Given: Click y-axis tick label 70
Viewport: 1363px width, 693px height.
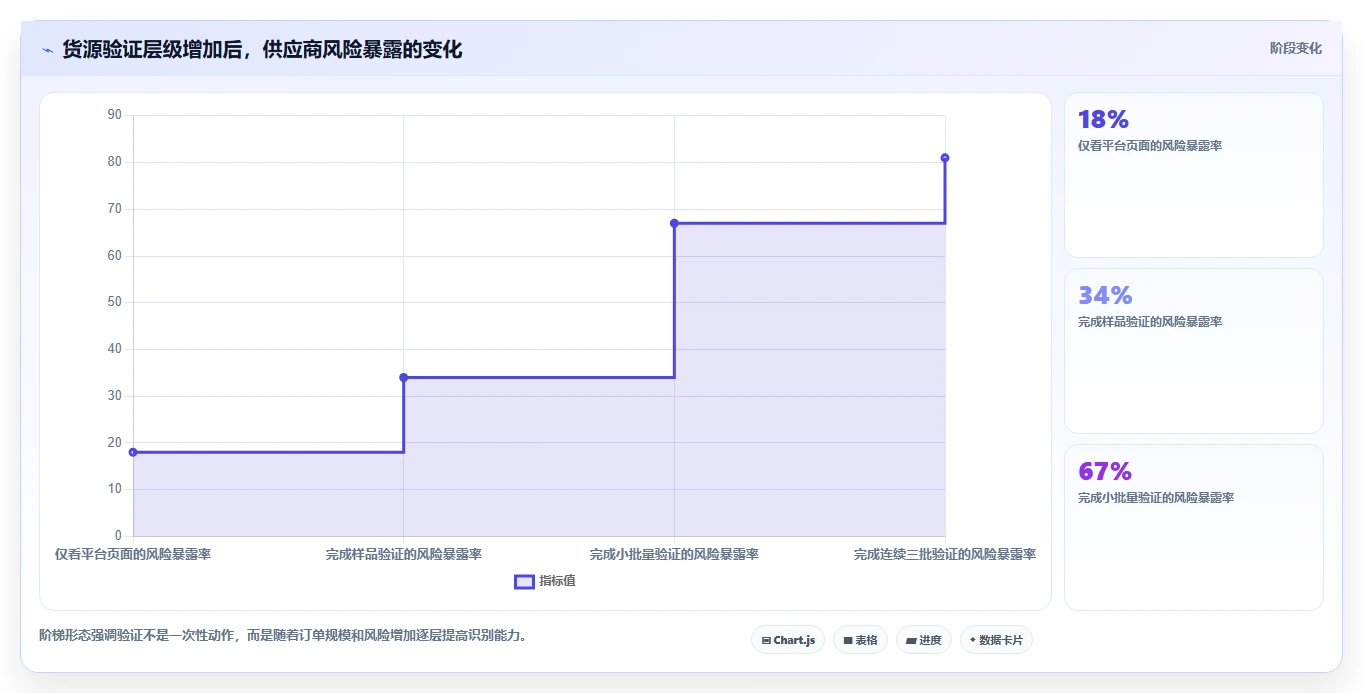Looking at the screenshot, I should coord(114,209).
